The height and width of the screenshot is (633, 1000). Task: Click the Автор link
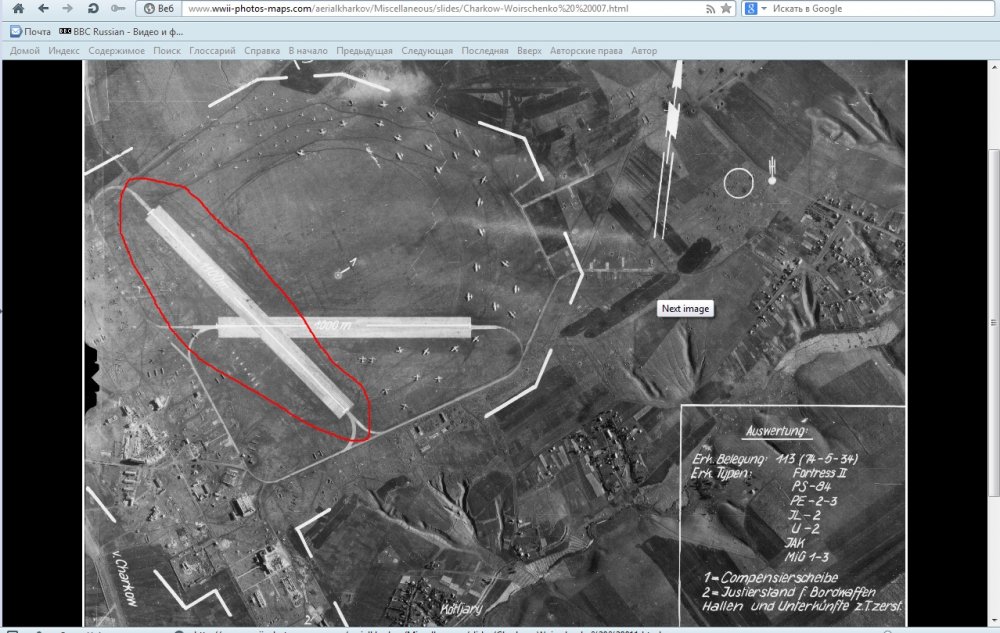pos(644,50)
